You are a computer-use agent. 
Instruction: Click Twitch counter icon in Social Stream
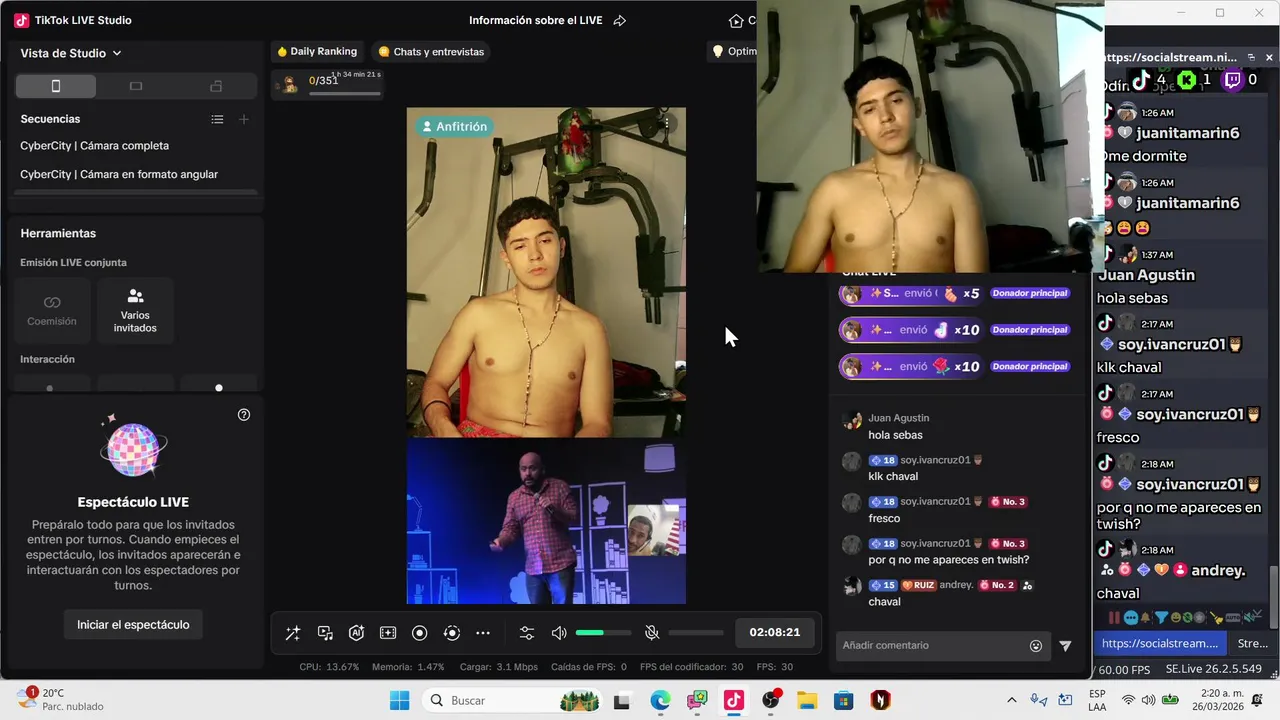(x=1233, y=80)
